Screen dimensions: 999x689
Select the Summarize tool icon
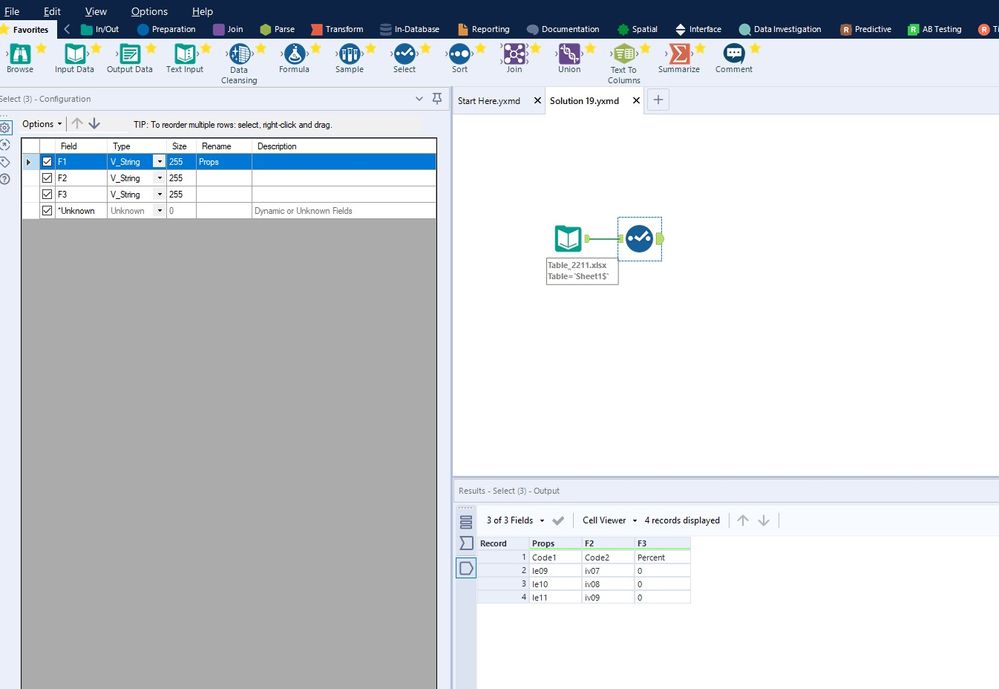click(x=679, y=54)
